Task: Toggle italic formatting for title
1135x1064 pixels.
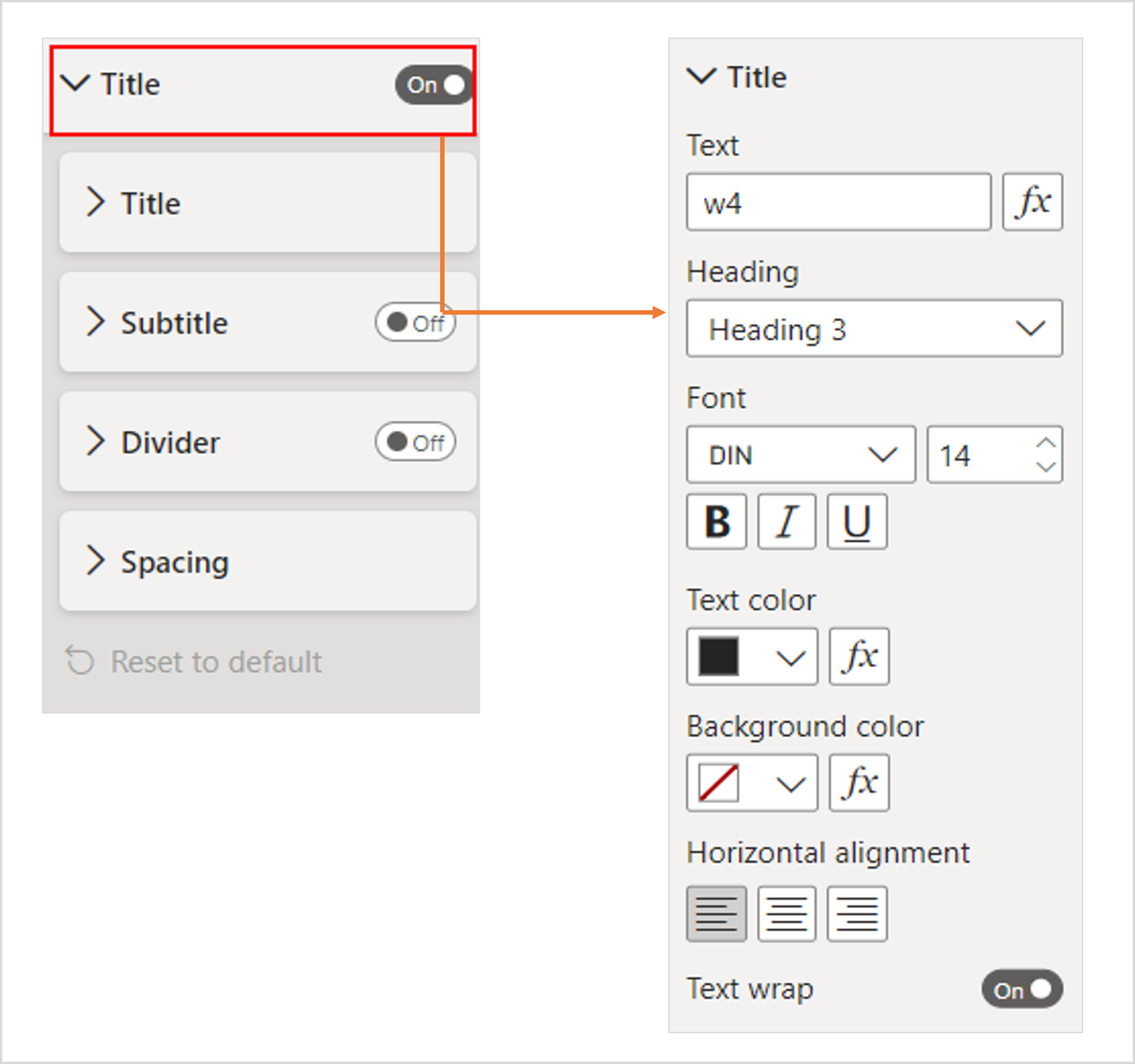Action: [786, 522]
